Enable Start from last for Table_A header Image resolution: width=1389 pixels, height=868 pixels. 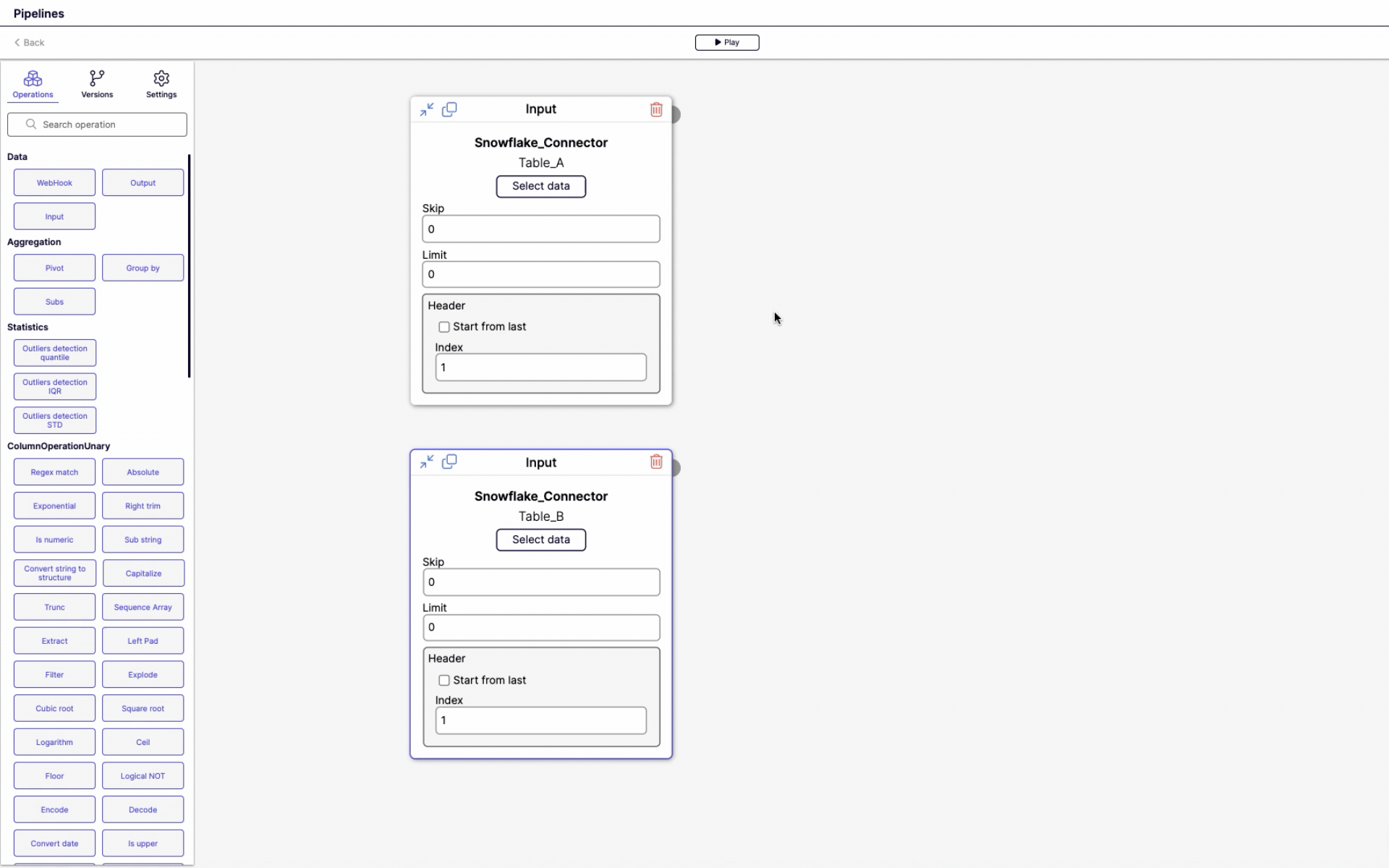tap(443, 327)
